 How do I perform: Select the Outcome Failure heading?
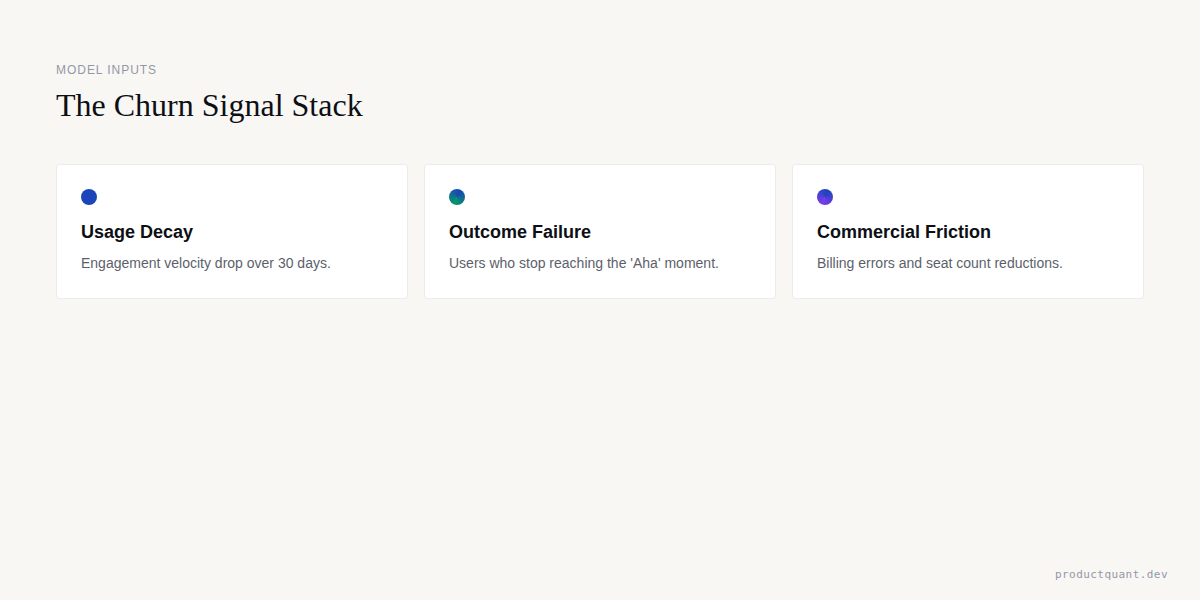tap(519, 232)
